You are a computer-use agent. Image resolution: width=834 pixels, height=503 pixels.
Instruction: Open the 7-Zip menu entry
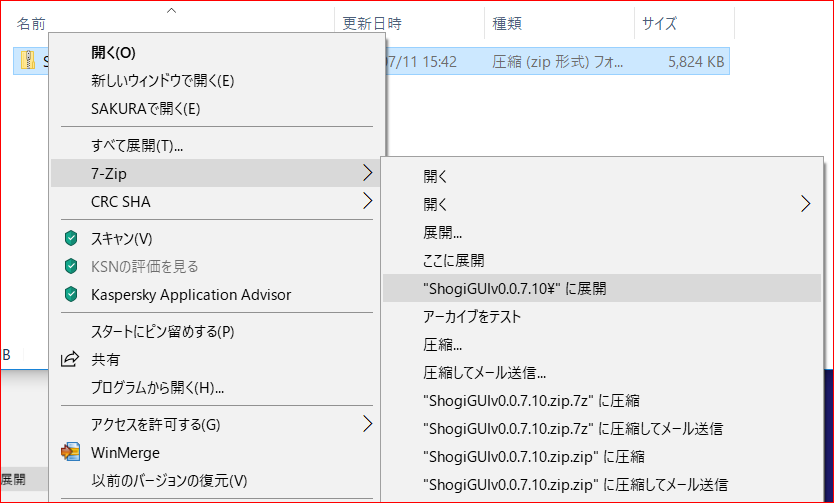tap(217, 173)
